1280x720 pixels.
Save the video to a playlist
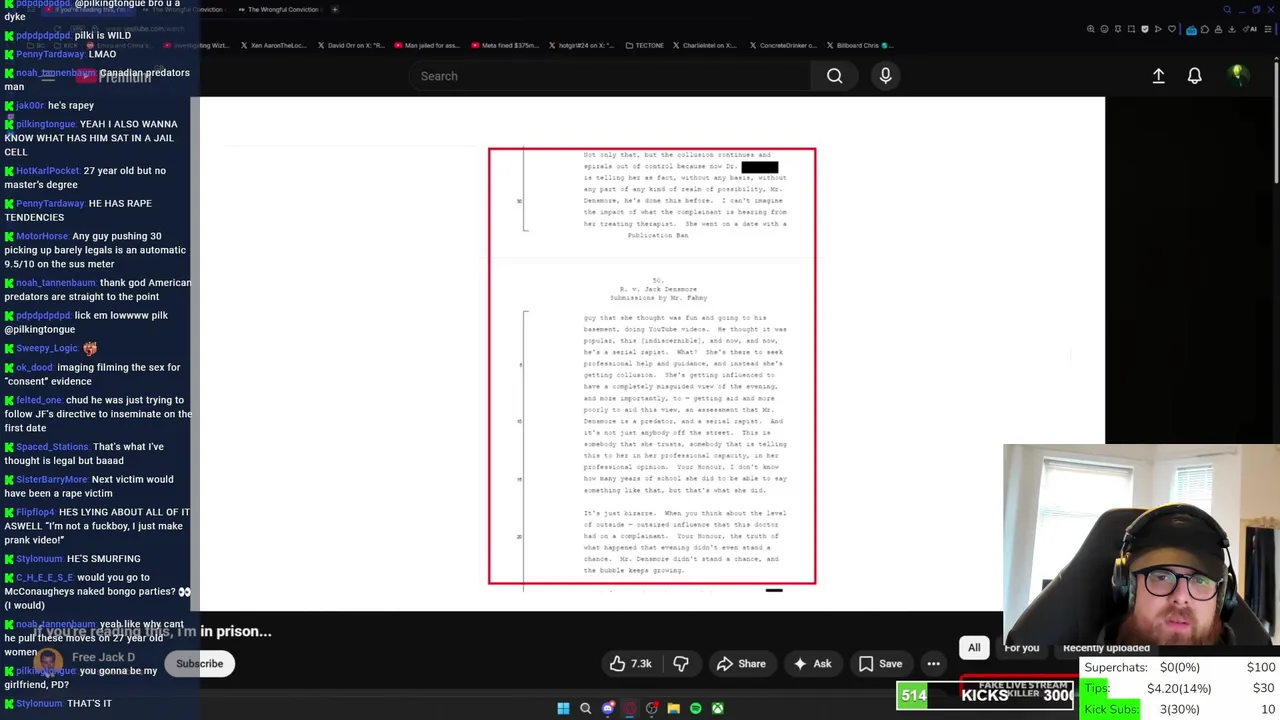pyautogui.click(x=879, y=664)
